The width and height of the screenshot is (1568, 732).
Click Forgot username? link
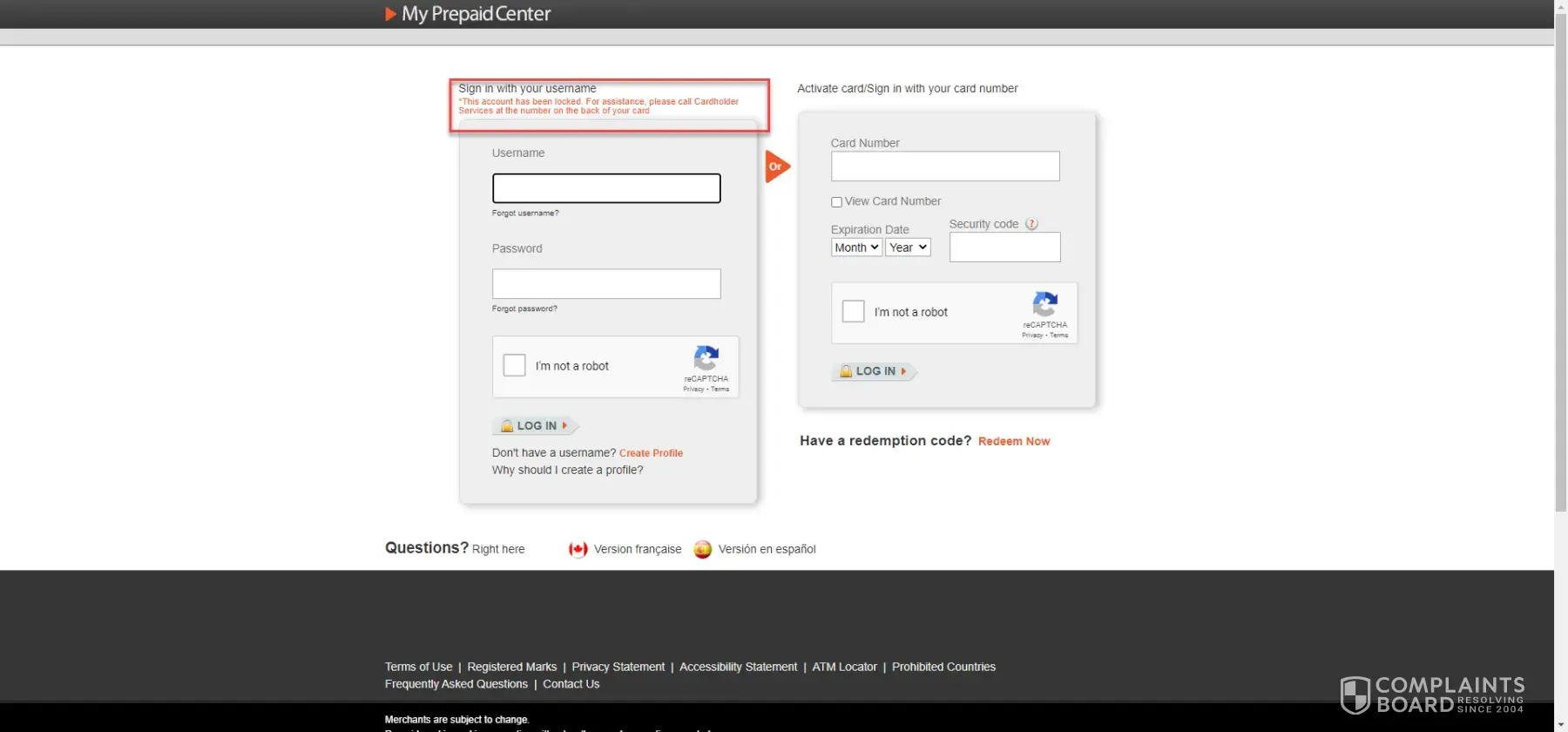pos(525,213)
